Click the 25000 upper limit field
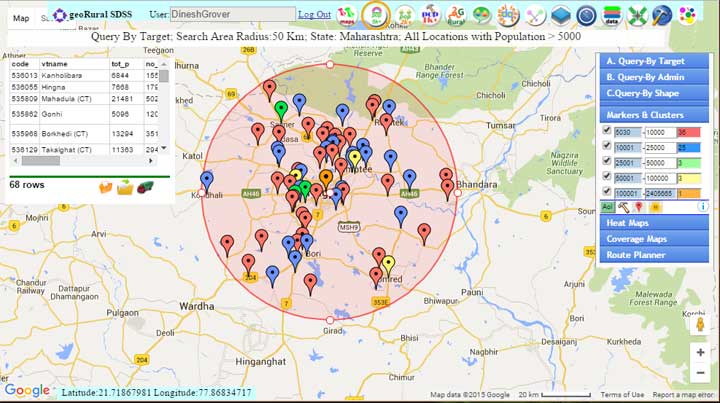This screenshot has height=403, width=720. pyautogui.click(x=660, y=148)
